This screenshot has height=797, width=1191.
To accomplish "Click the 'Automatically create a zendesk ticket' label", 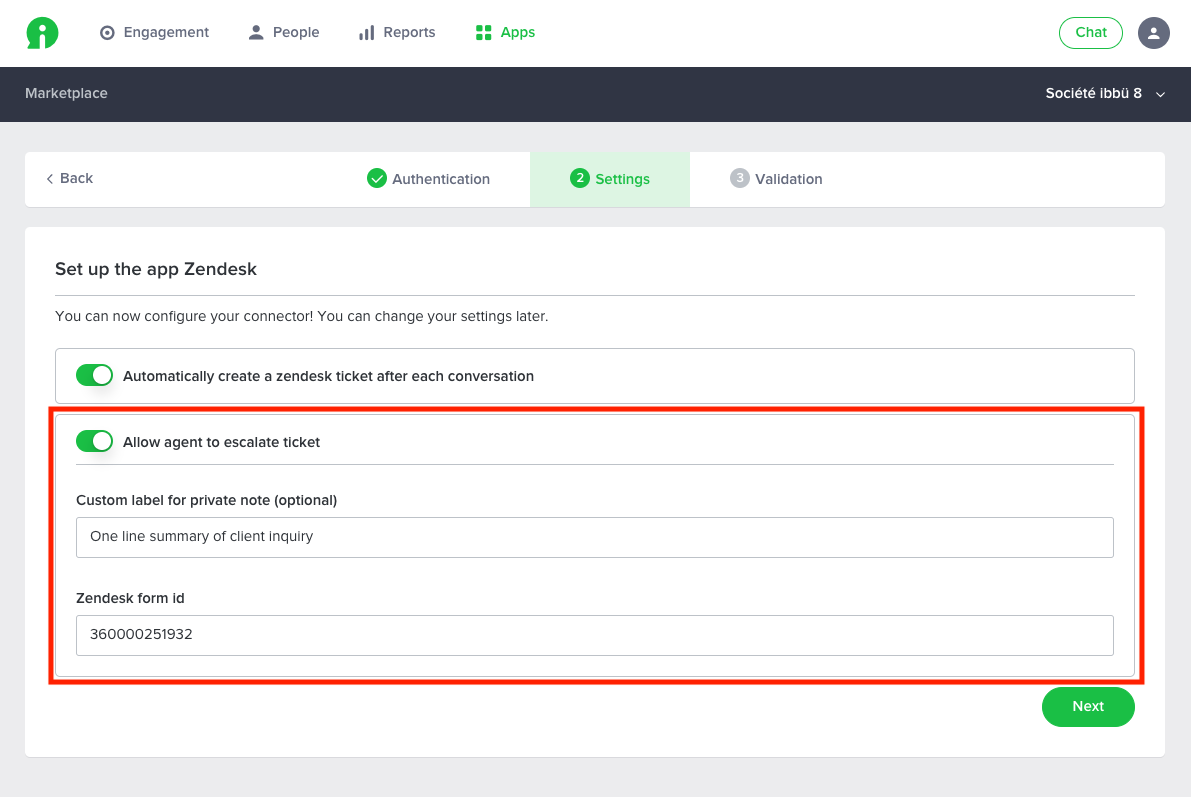I will point(328,376).
